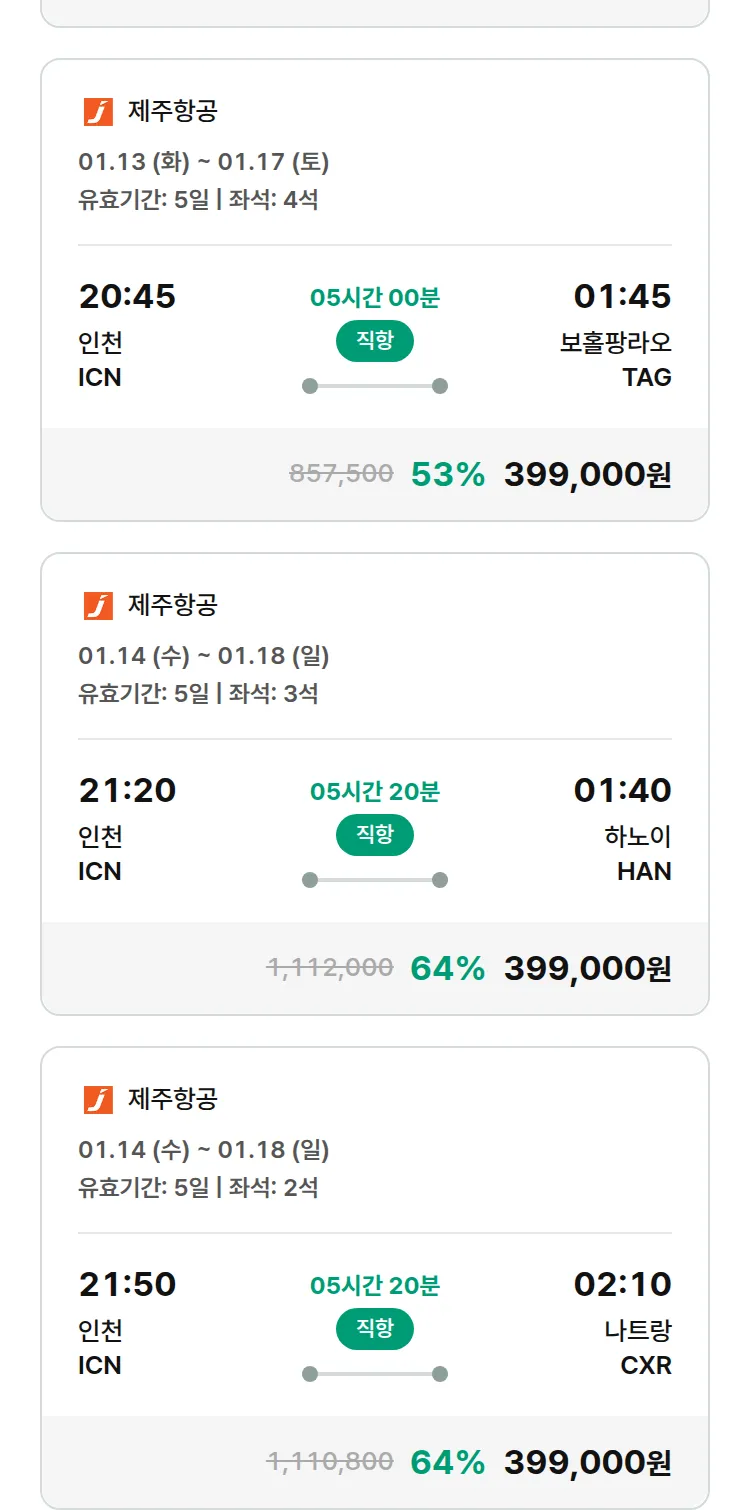Select the 399,000원 price for Nha Trang flight
Viewport: 750px width, 1510px height.
587,1462
